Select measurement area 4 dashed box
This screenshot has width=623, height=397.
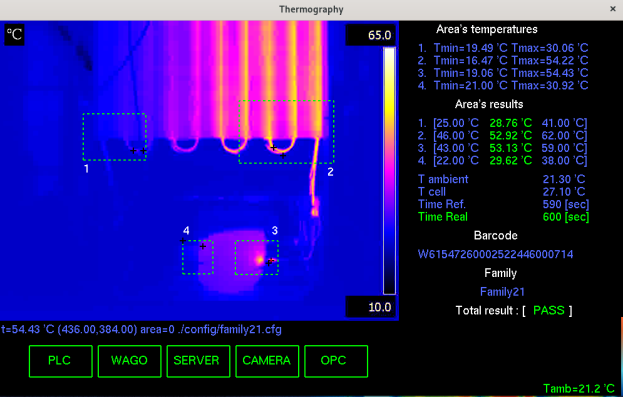pos(198,257)
